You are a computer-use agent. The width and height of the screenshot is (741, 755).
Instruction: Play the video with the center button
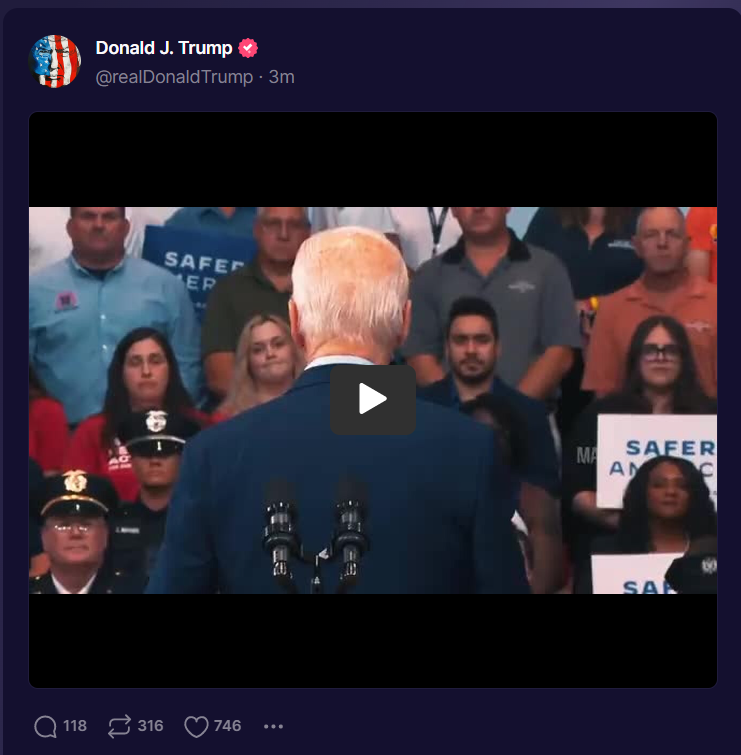373,399
